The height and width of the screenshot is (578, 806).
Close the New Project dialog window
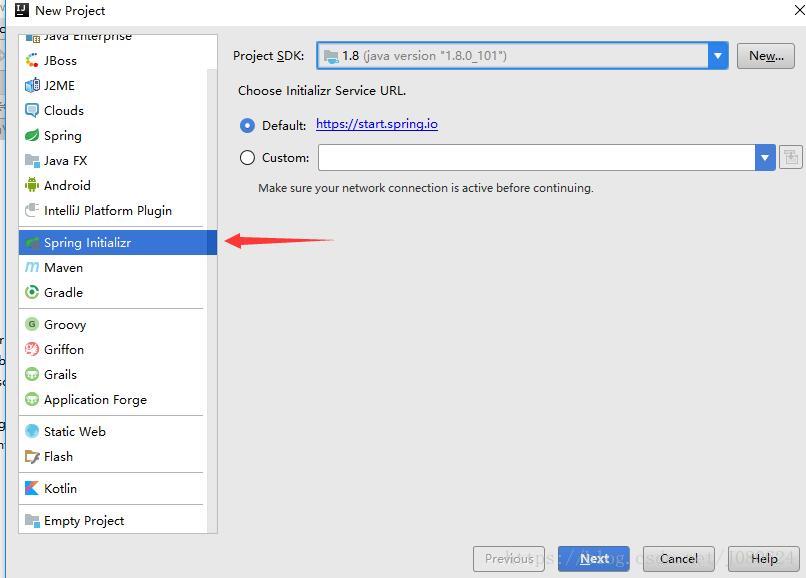[799, 10]
